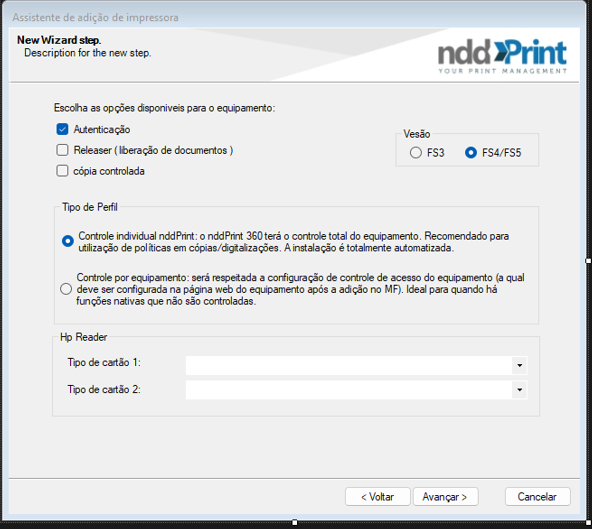Uncheck the Autenticação checkbox
Image resolution: width=592 pixels, height=529 pixels.
coord(62,129)
